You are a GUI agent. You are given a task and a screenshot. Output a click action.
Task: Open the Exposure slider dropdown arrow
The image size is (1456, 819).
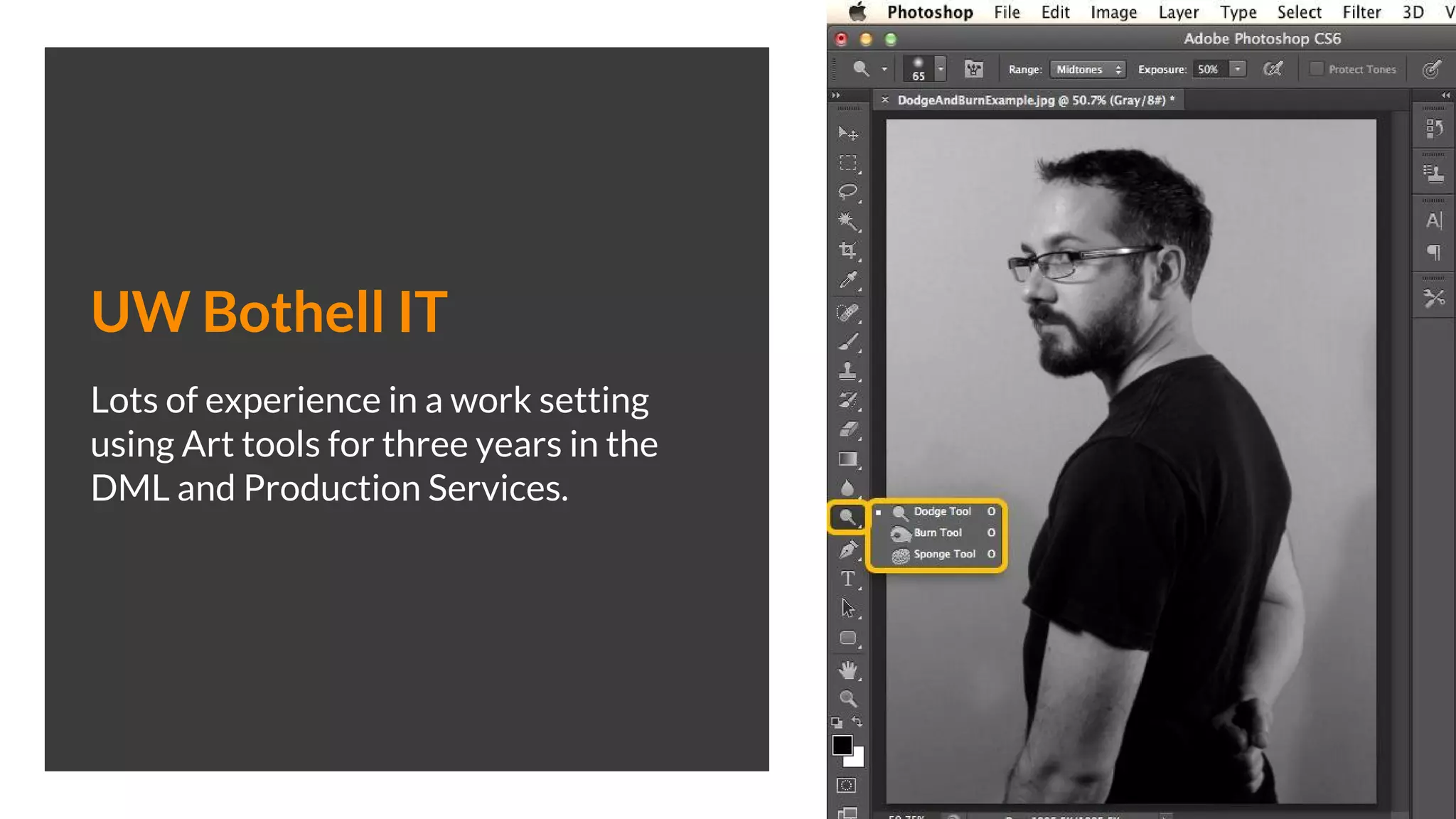(x=1238, y=69)
